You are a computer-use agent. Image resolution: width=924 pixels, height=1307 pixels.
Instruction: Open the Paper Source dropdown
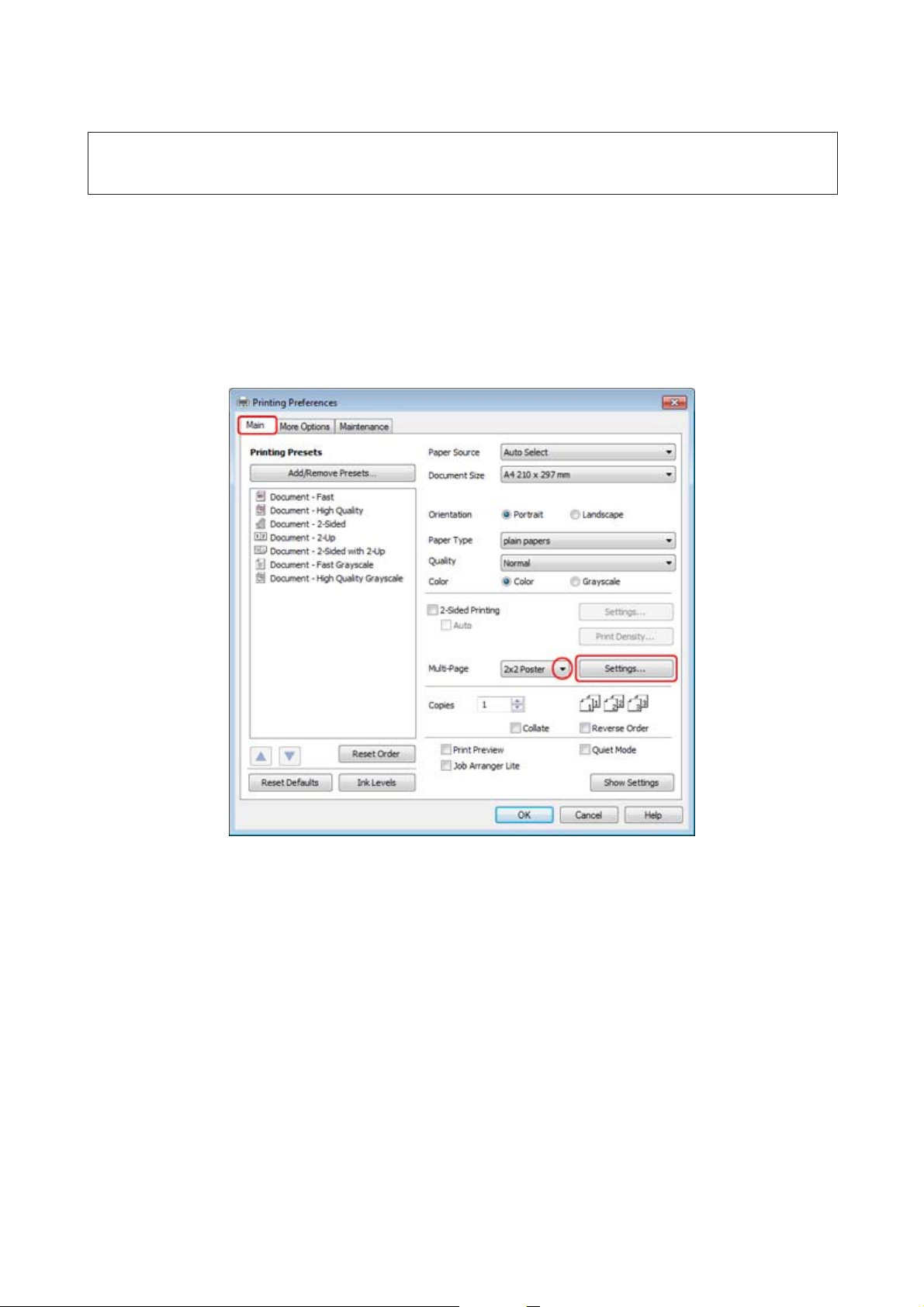tap(588, 452)
